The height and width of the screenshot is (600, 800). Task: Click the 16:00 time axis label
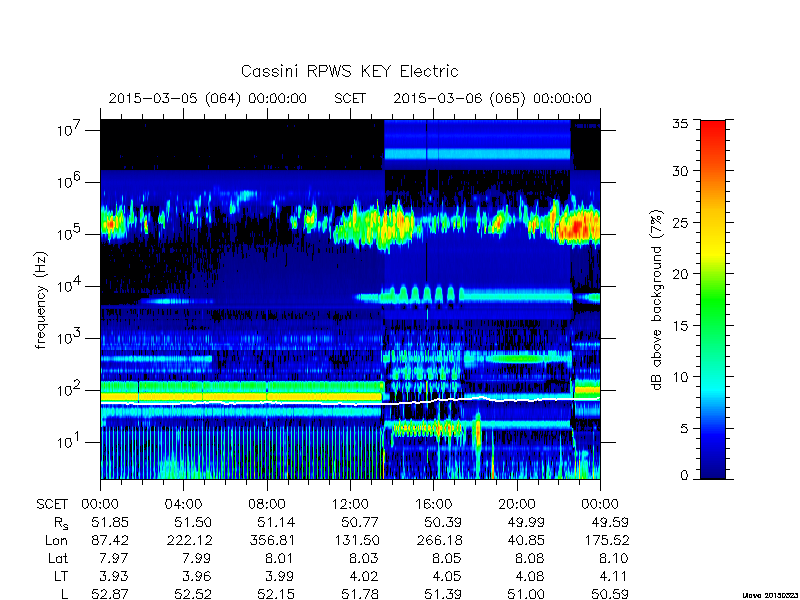point(433,504)
